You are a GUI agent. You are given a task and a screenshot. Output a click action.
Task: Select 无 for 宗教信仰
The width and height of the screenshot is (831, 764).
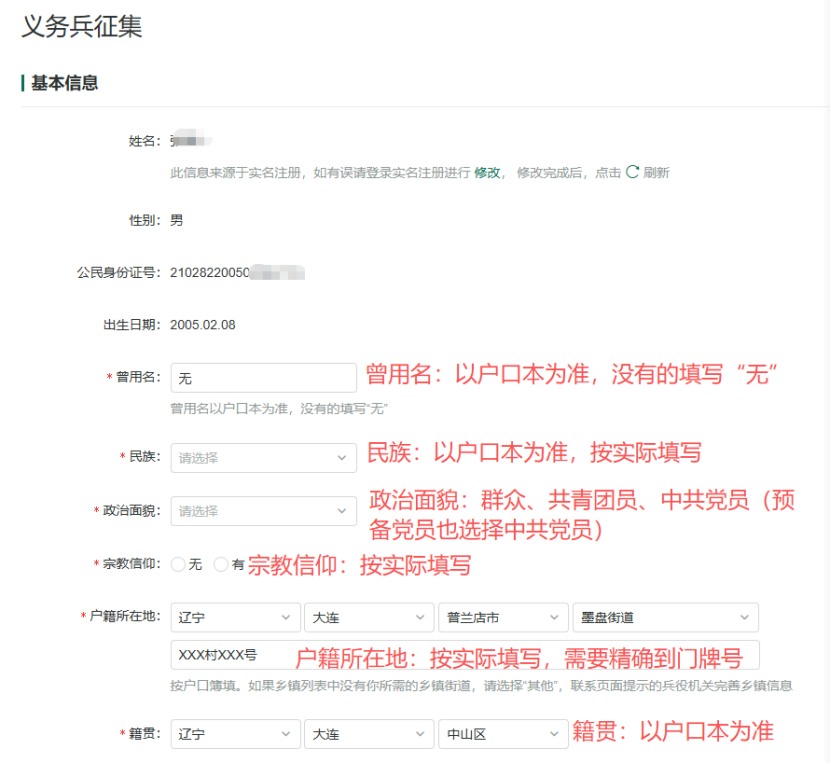[179, 565]
